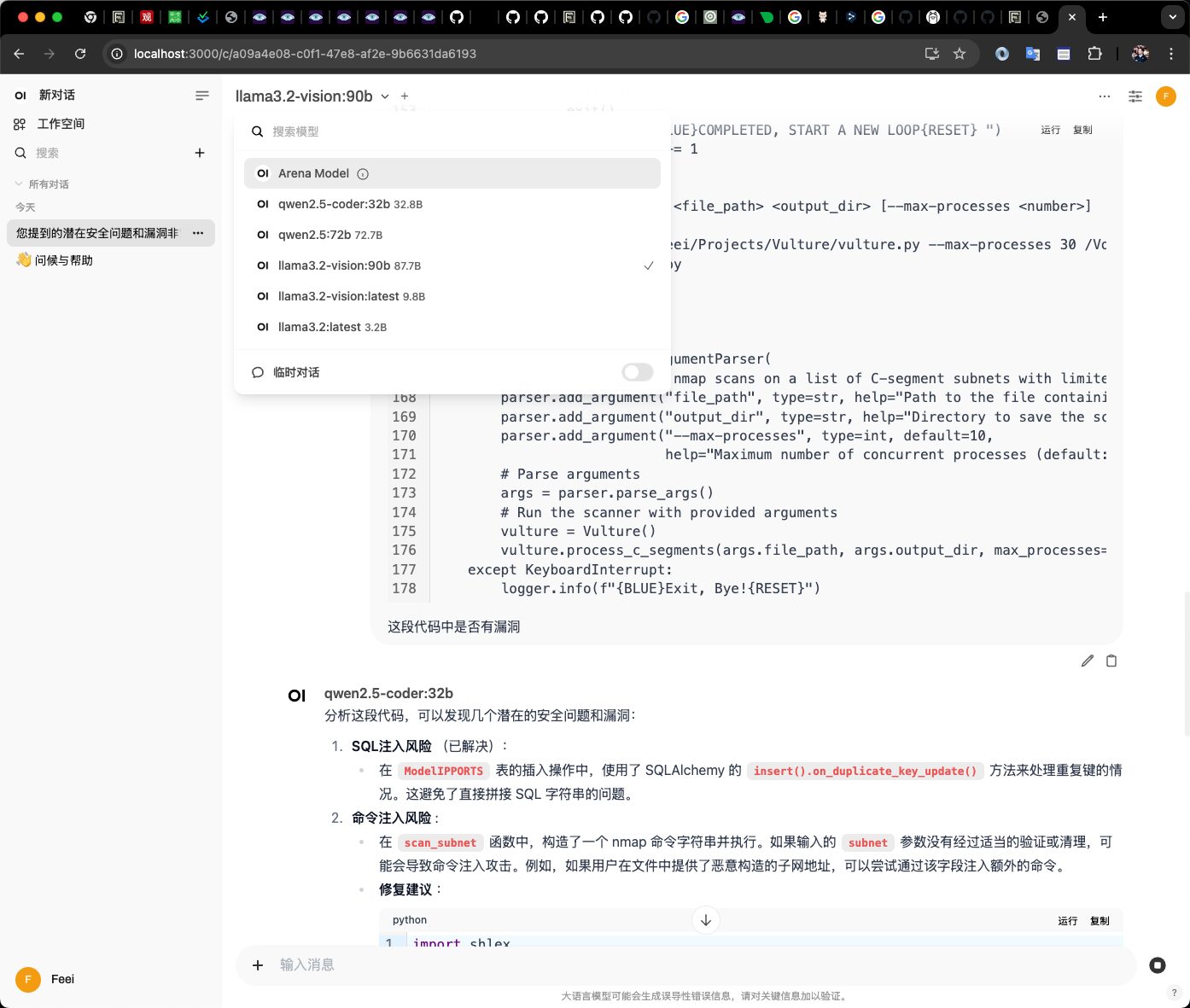Select llama3.2-vision:90b in model list
This screenshot has width=1190, height=1008.
point(452,265)
